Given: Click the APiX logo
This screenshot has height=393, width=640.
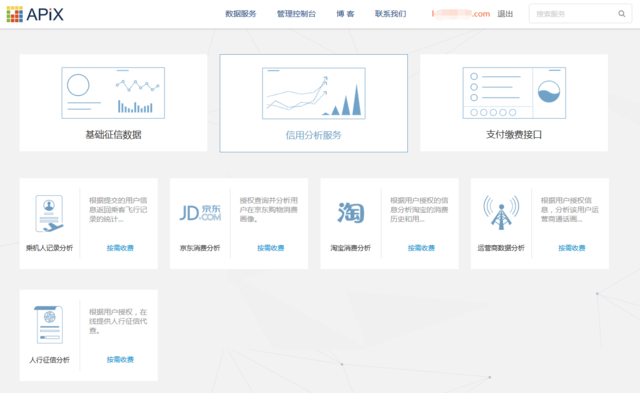Looking at the screenshot, I should [35, 14].
